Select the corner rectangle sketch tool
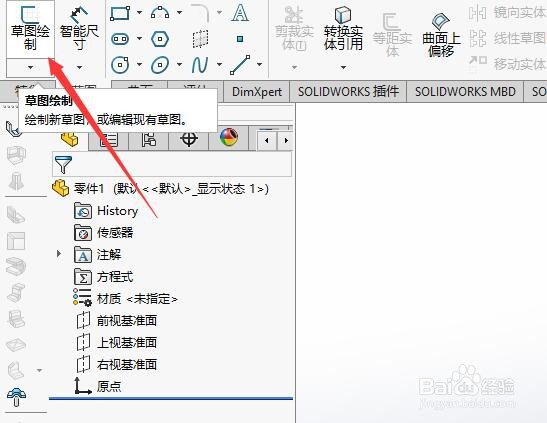Image resolution: width=547 pixels, height=423 pixels. (120, 13)
